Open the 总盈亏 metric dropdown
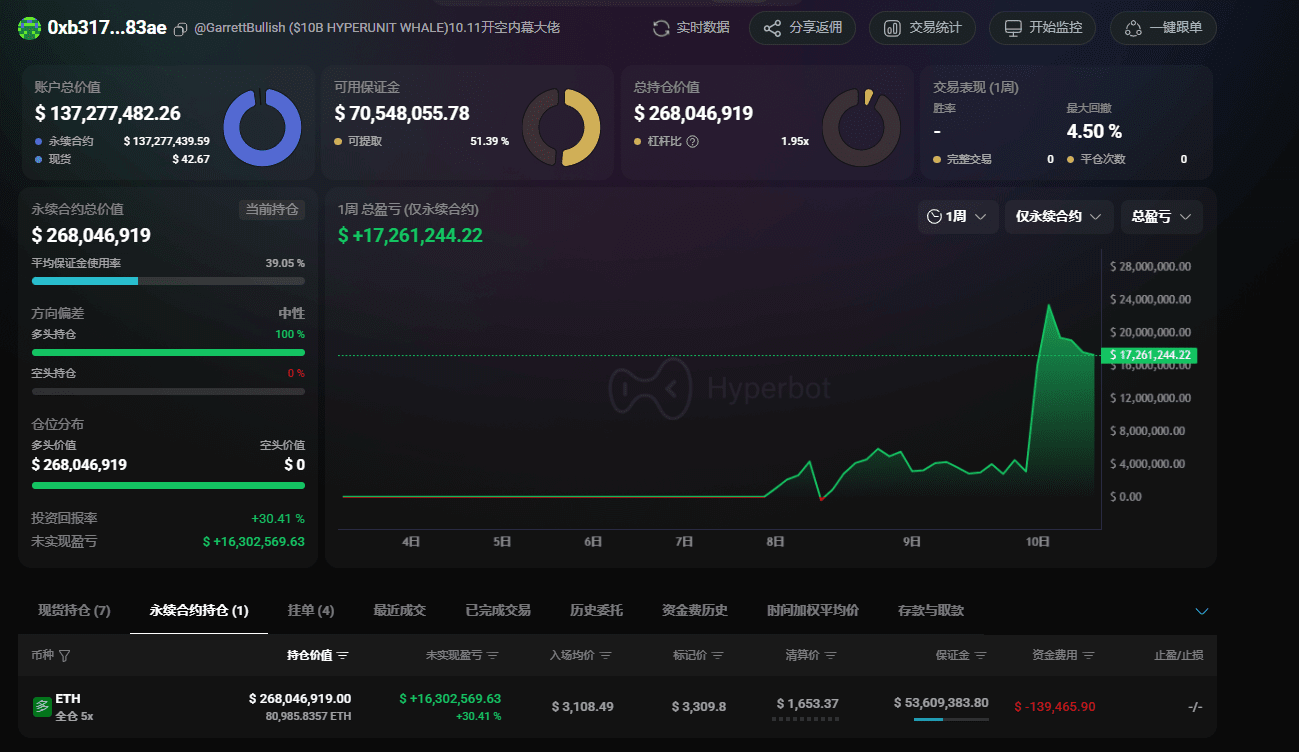 click(x=1161, y=217)
